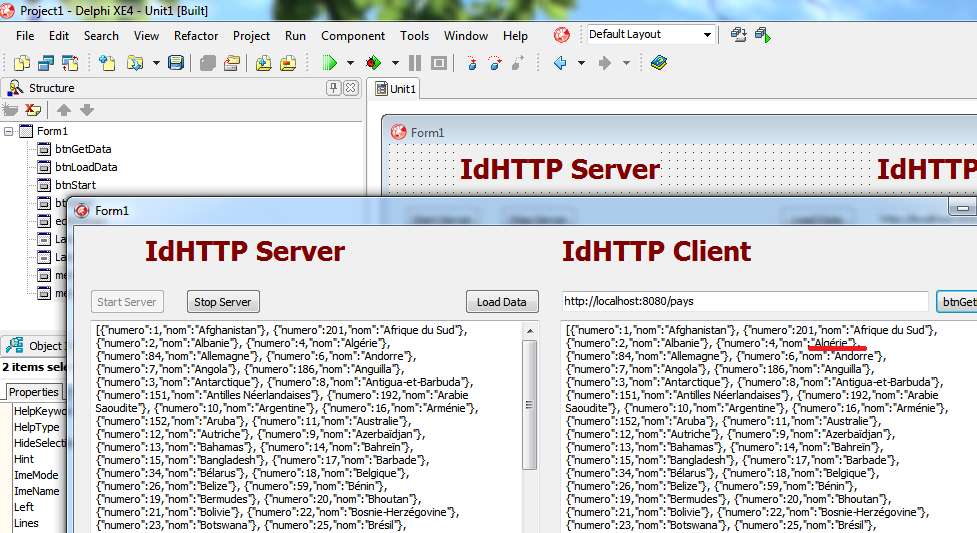The image size is (977, 533).
Task: Click the red globe icon beside Help
Action: [x=561, y=35]
